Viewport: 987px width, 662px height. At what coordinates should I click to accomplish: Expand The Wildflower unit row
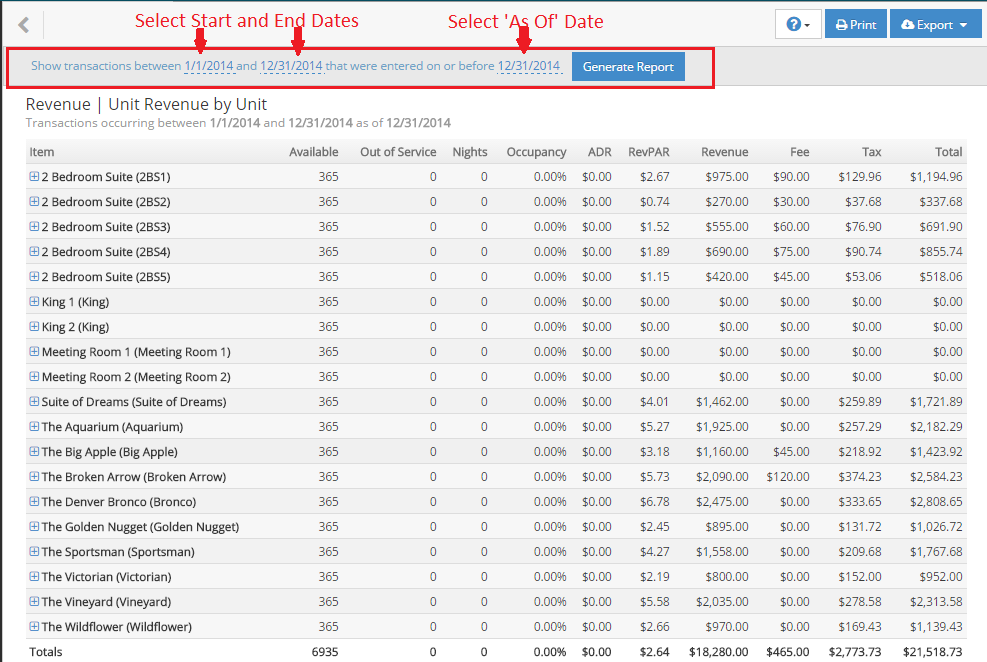[x=34, y=627]
